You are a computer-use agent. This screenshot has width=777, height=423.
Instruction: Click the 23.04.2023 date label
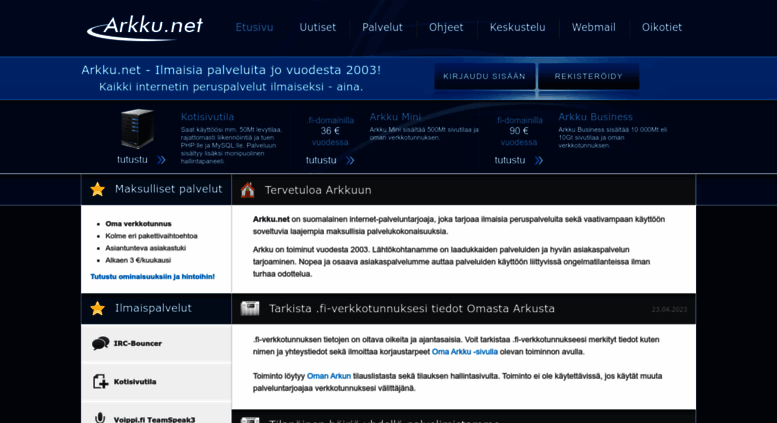(x=669, y=310)
